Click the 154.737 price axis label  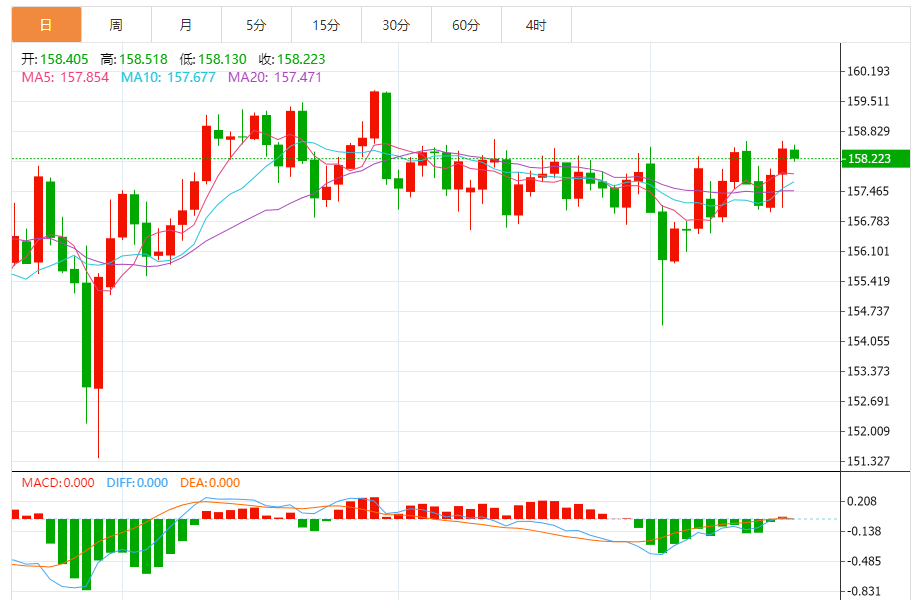tap(868, 311)
